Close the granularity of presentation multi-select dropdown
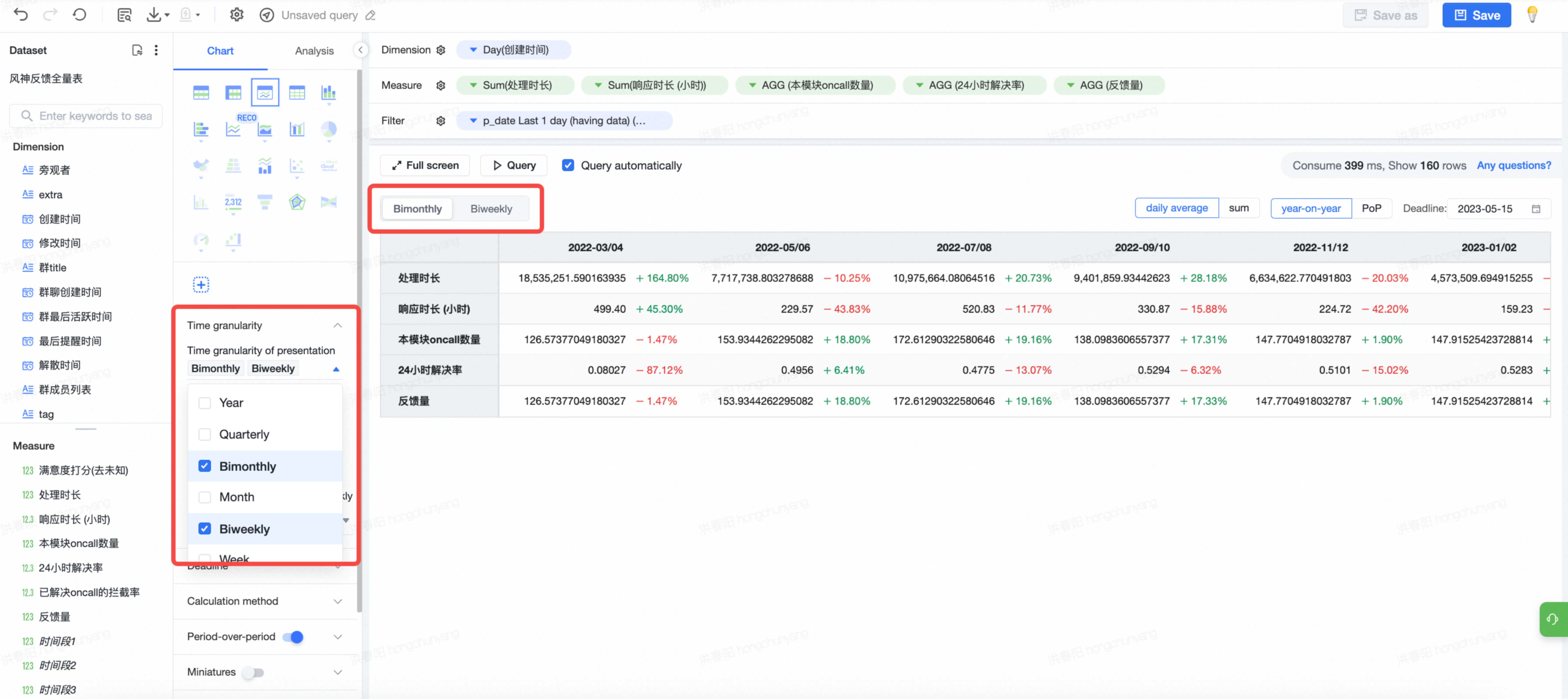 pos(336,369)
